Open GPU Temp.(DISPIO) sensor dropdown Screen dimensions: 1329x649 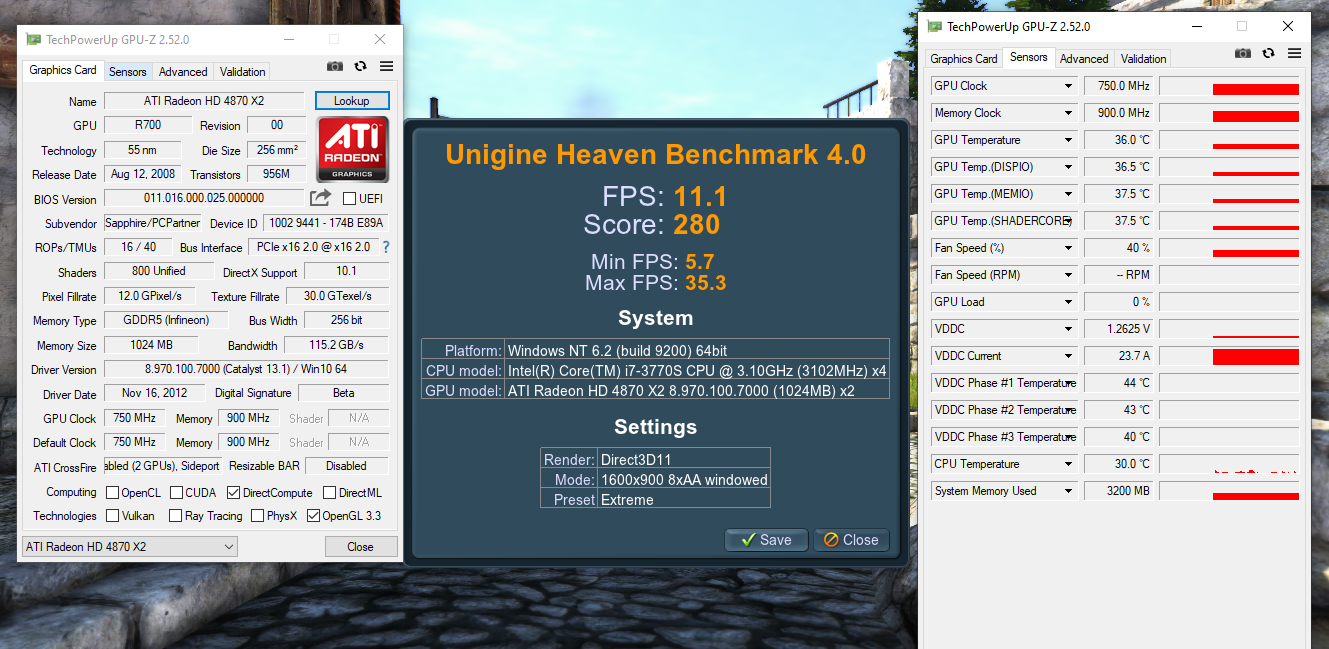[x=1068, y=167]
